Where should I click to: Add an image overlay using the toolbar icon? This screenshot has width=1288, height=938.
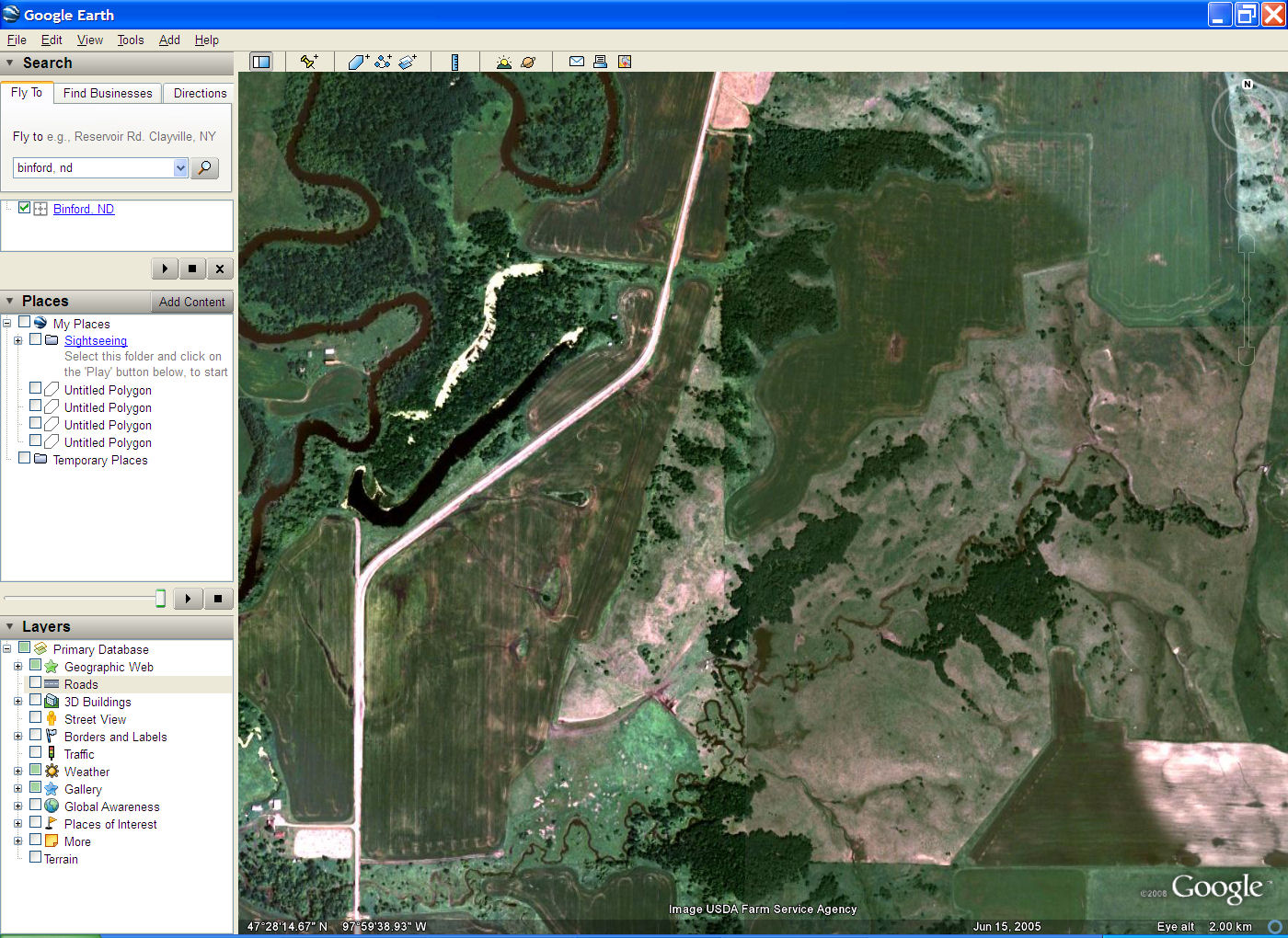tap(408, 62)
